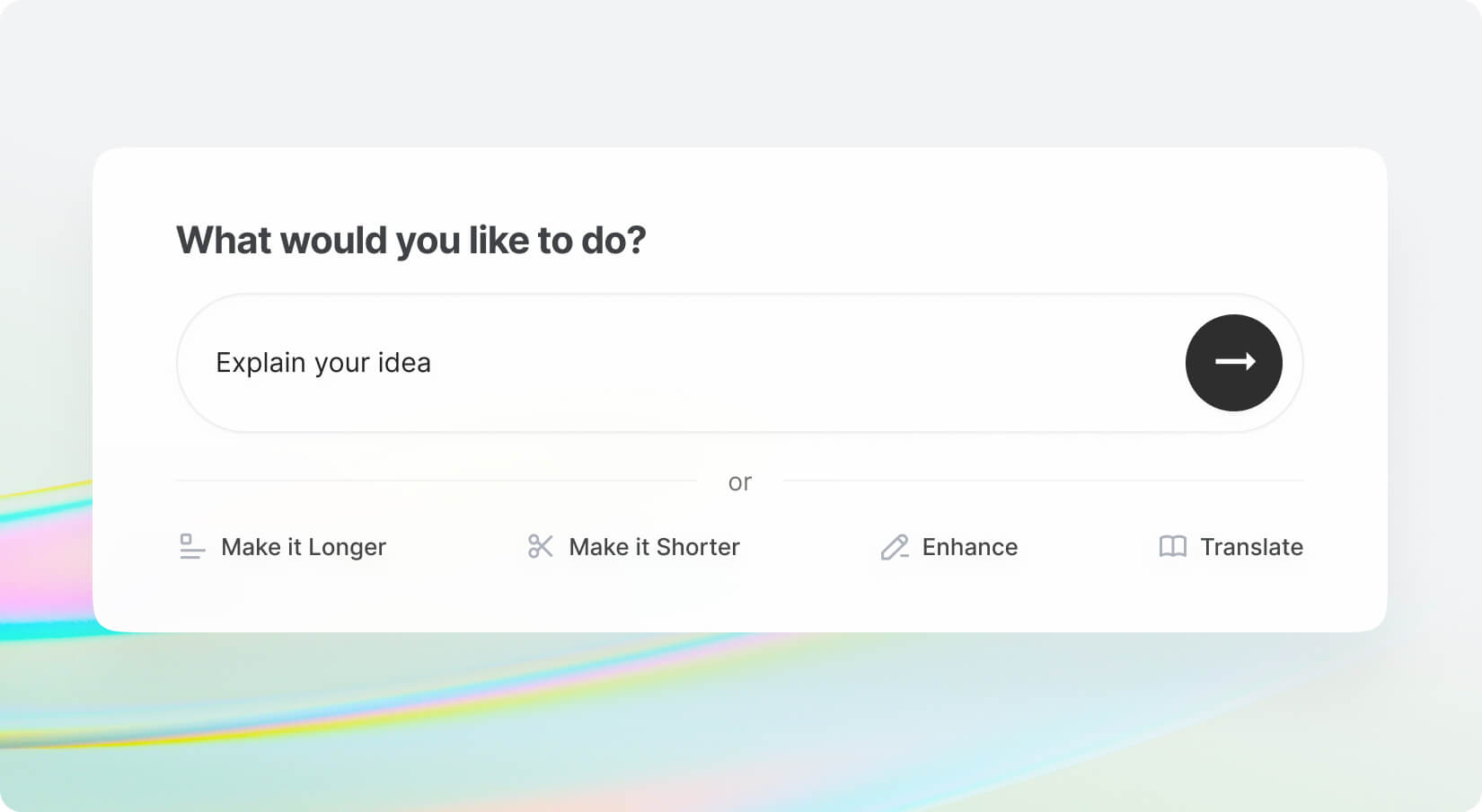The height and width of the screenshot is (812, 1482).
Task: Click blank card space right of the heading
Action: point(988,241)
